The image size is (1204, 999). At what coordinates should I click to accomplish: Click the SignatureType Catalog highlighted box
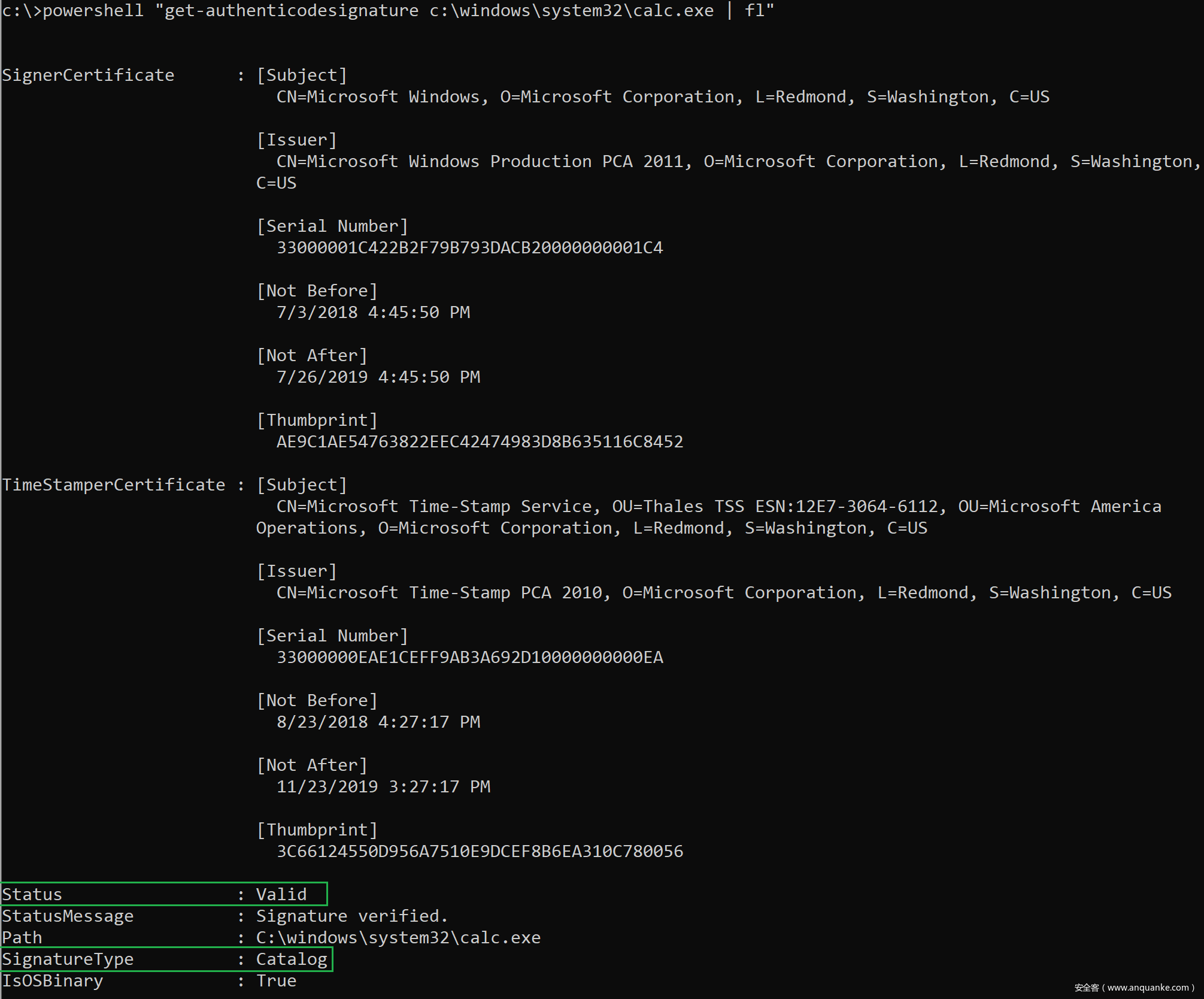point(166,959)
